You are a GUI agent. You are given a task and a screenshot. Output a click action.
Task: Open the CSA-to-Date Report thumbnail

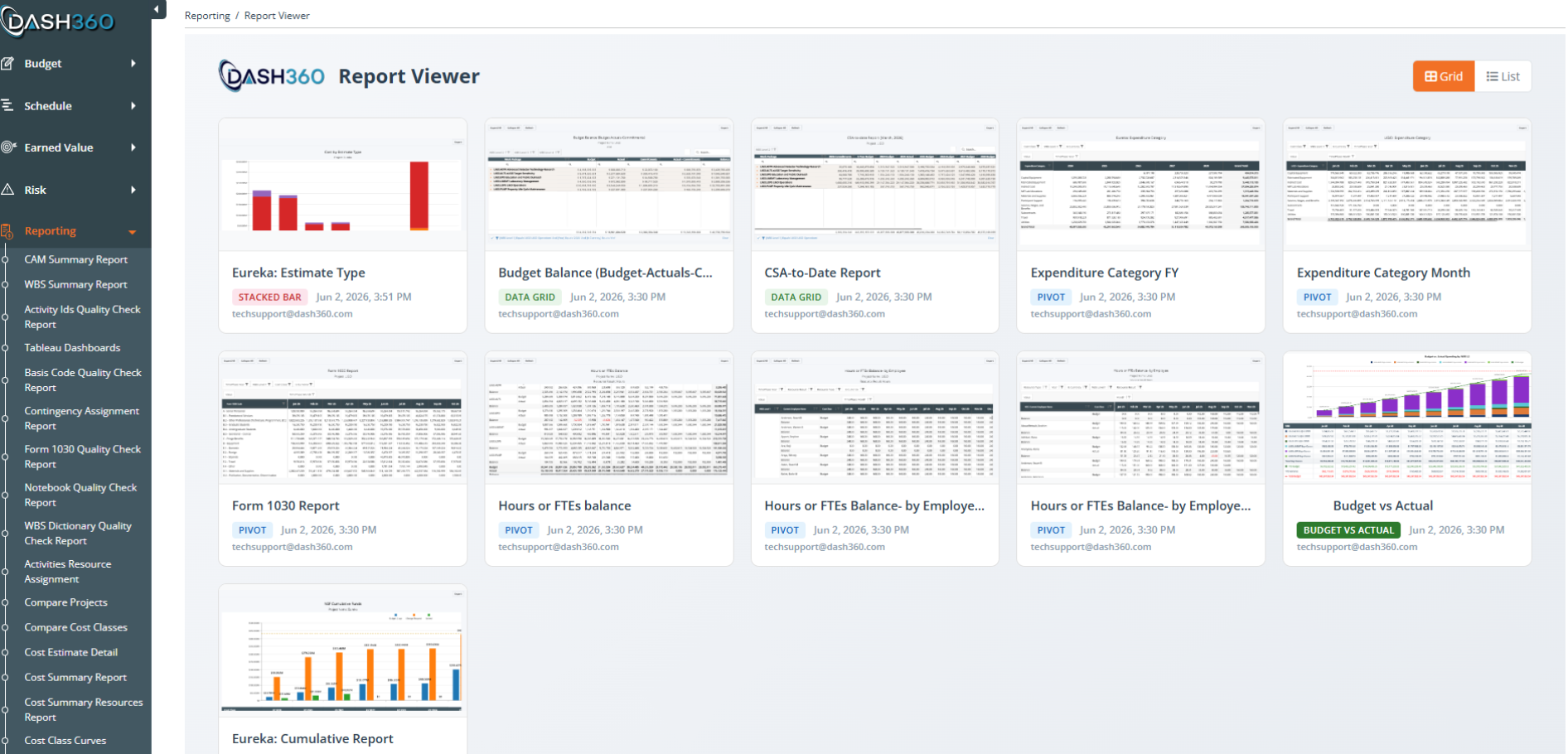[875, 185]
